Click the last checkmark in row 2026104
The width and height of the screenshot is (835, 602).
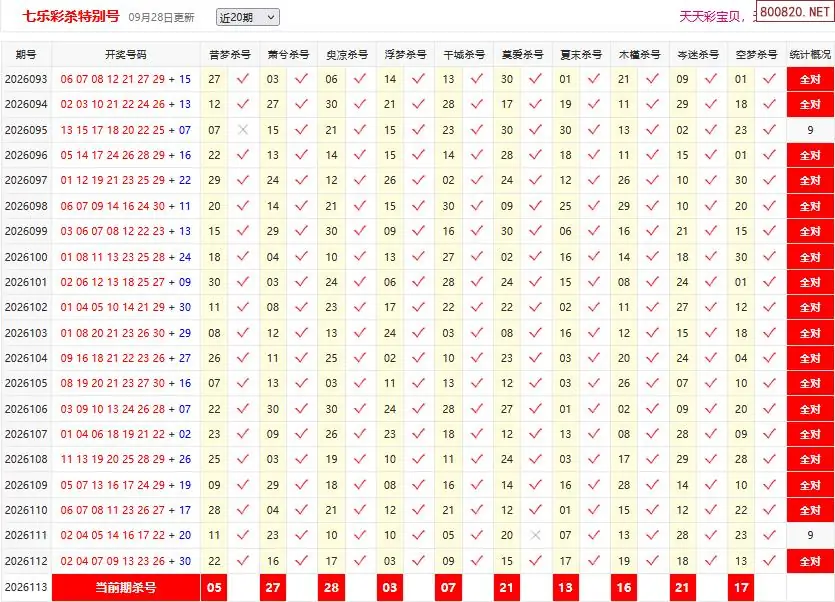pos(769,358)
